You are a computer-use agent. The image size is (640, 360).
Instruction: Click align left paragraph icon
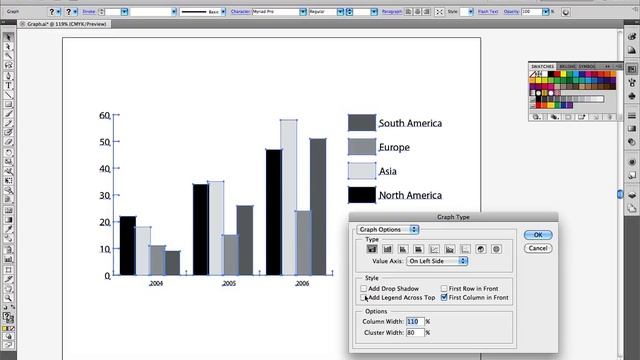click(x=408, y=12)
